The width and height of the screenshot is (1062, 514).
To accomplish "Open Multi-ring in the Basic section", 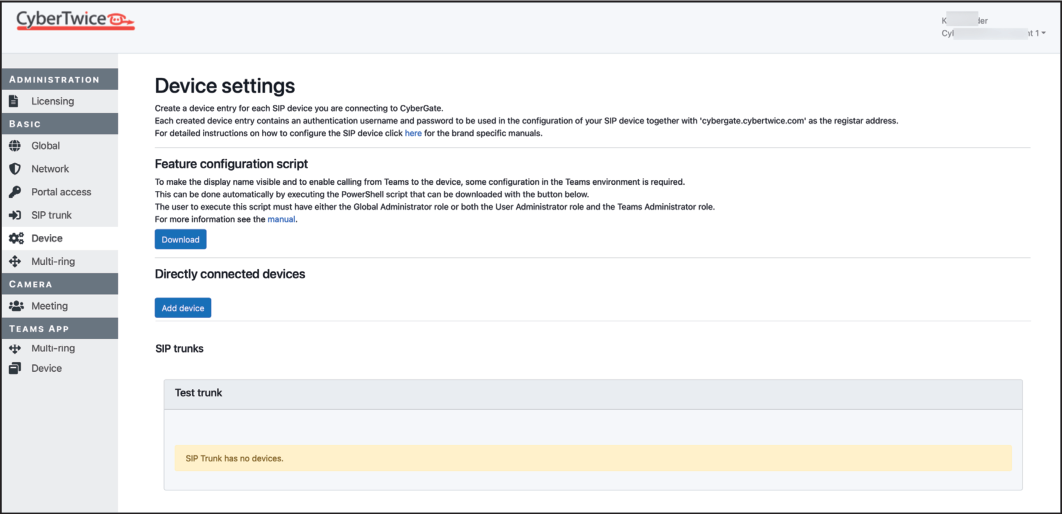I will pyautogui.click(x=60, y=261).
